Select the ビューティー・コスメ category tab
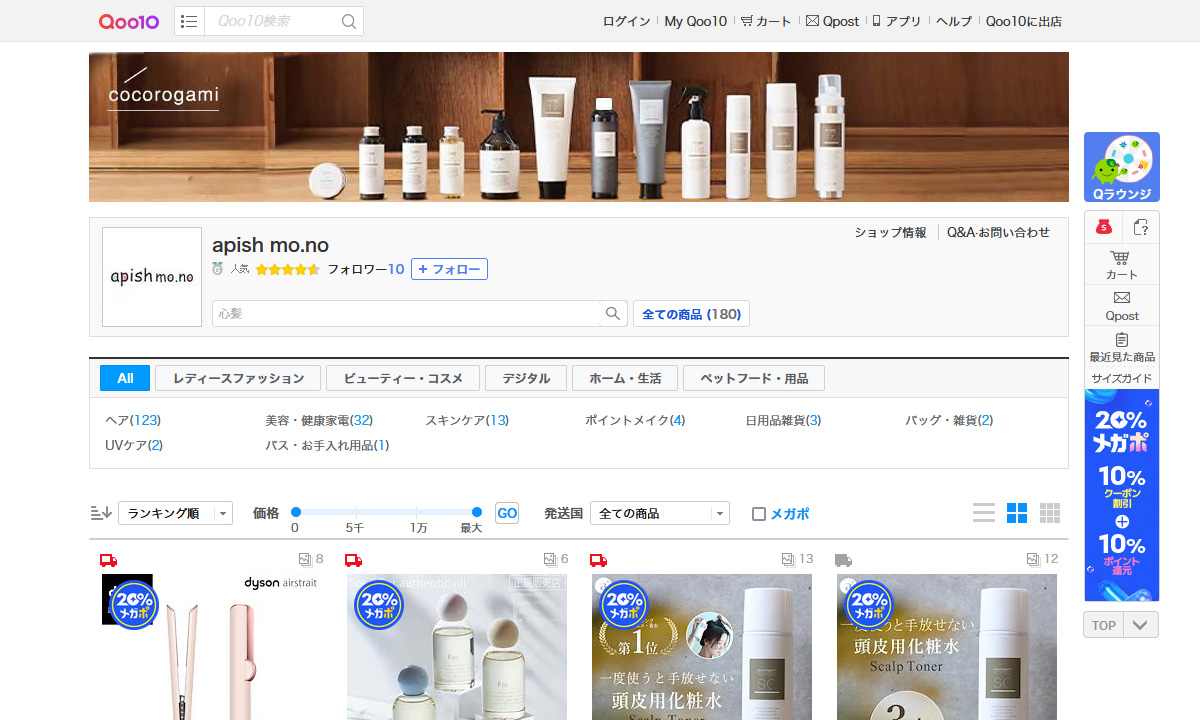Screen dimensions: 1200x720 tap(403, 378)
